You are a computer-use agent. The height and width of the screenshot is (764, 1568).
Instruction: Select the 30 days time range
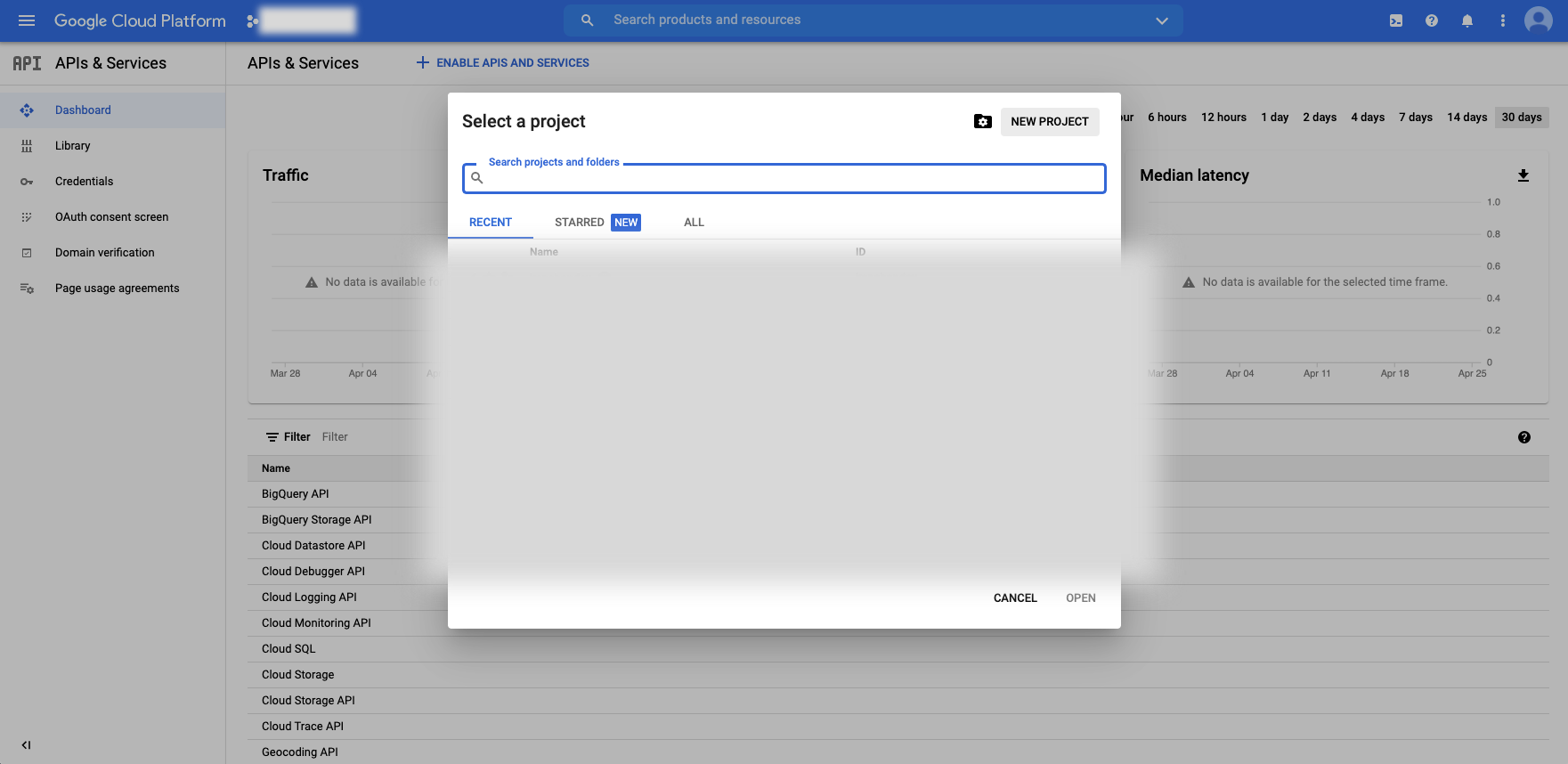1522,118
